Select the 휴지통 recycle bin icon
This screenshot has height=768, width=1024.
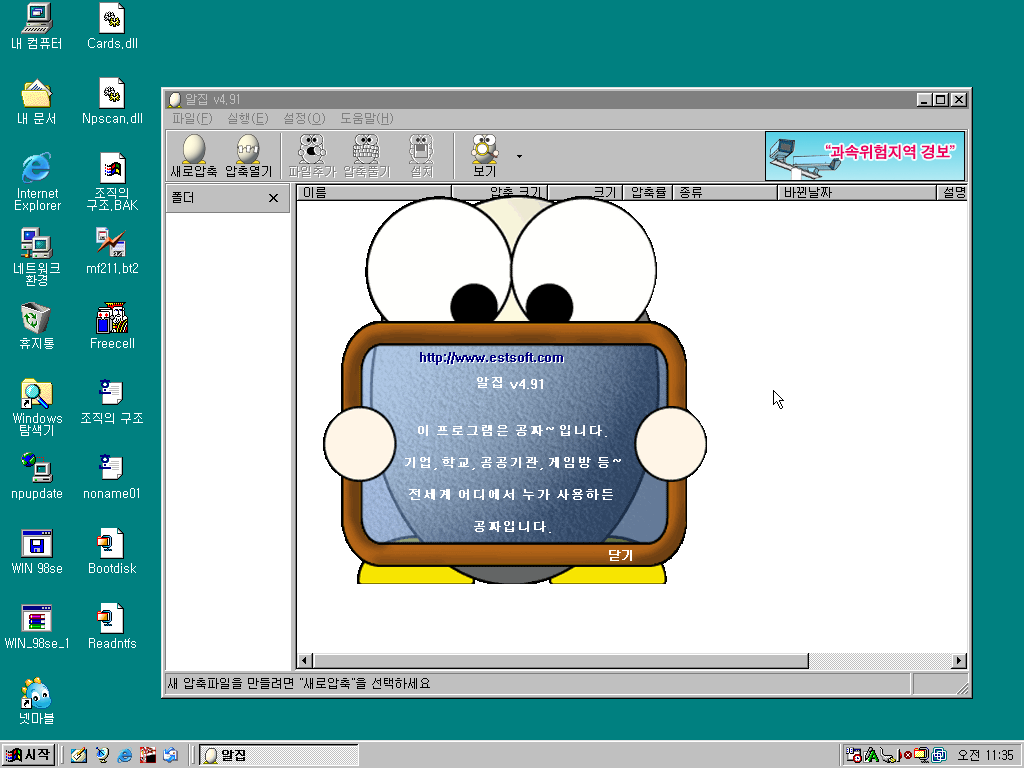[37, 327]
